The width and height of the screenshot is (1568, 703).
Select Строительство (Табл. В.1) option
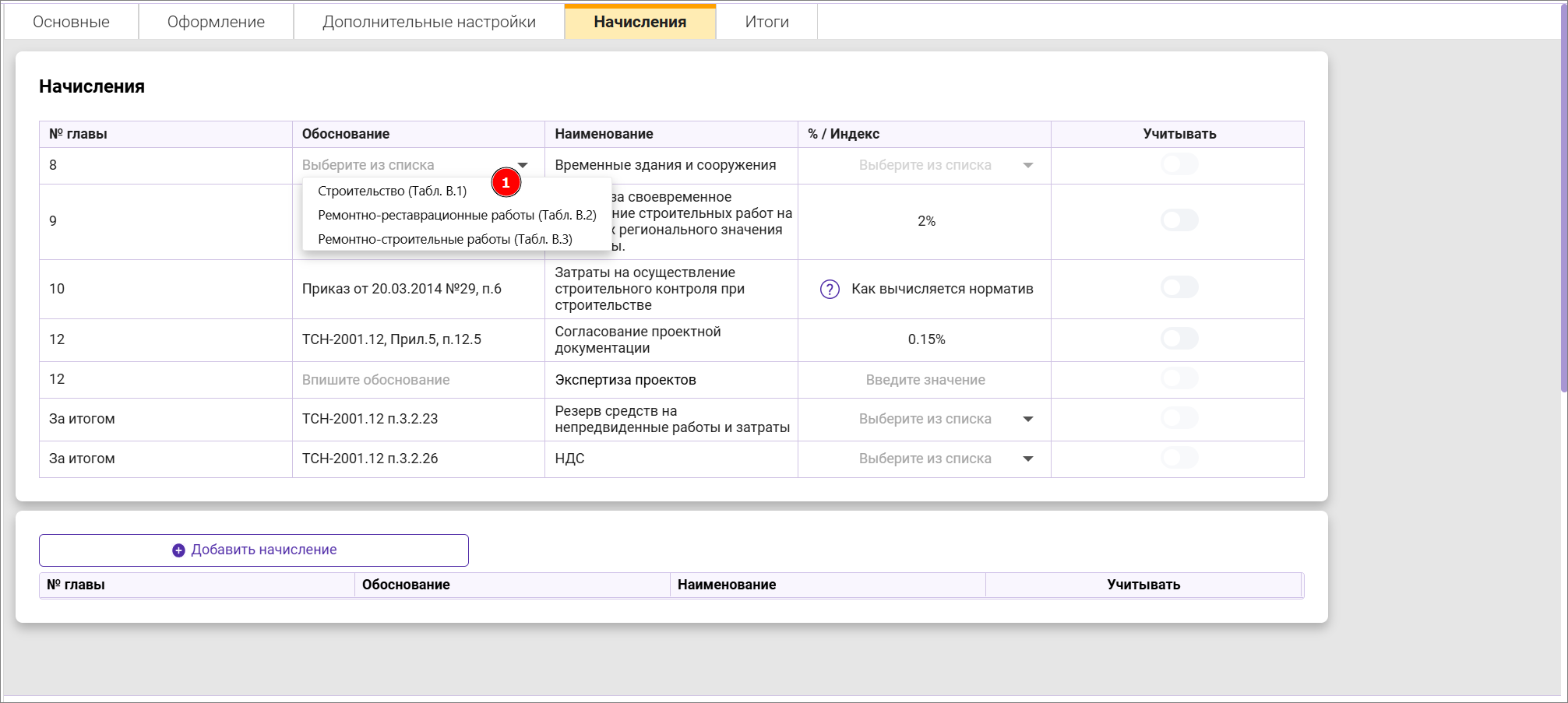(392, 191)
